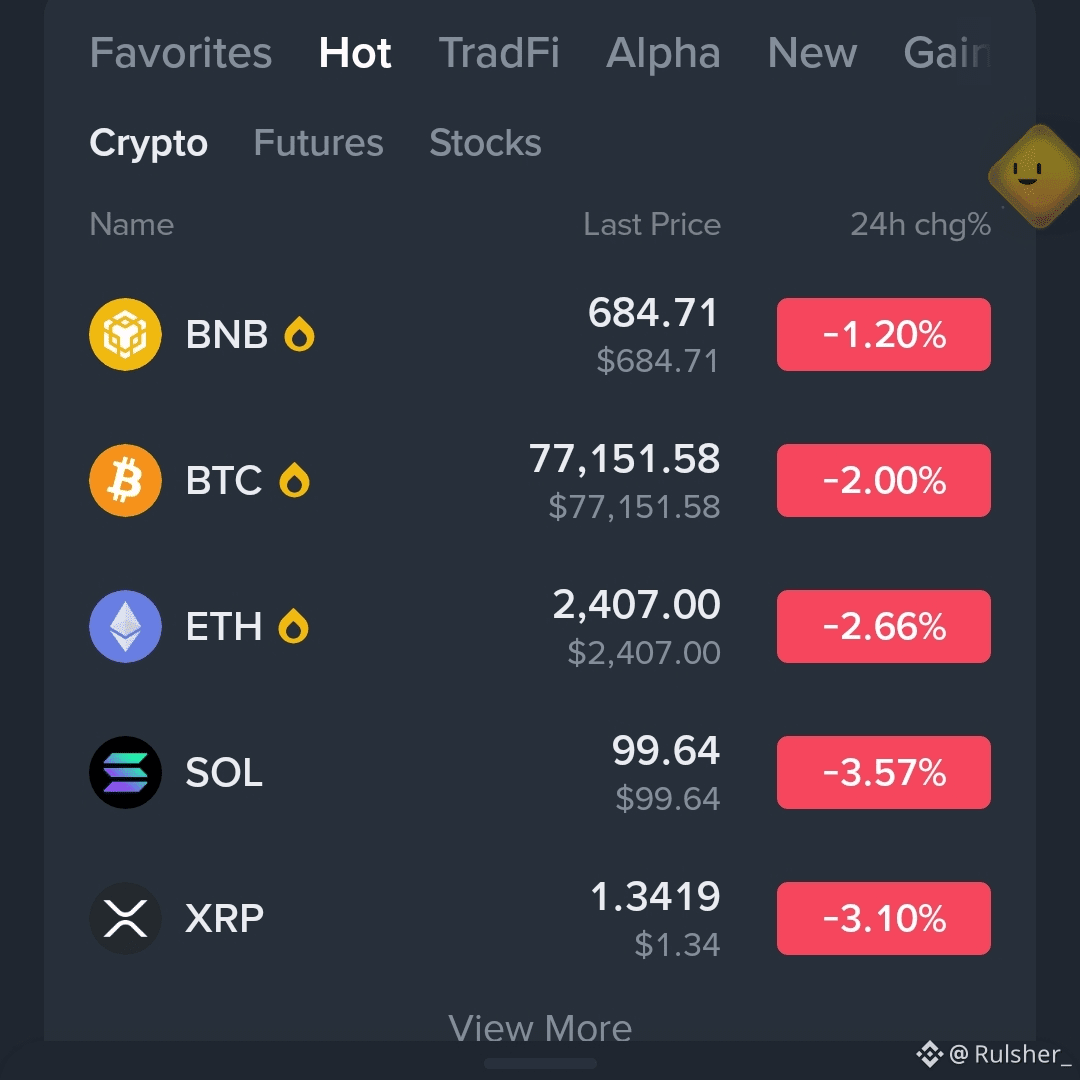Select the Stocks sub-tab
The width and height of the screenshot is (1080, 1080).
[x=486, y=143]
